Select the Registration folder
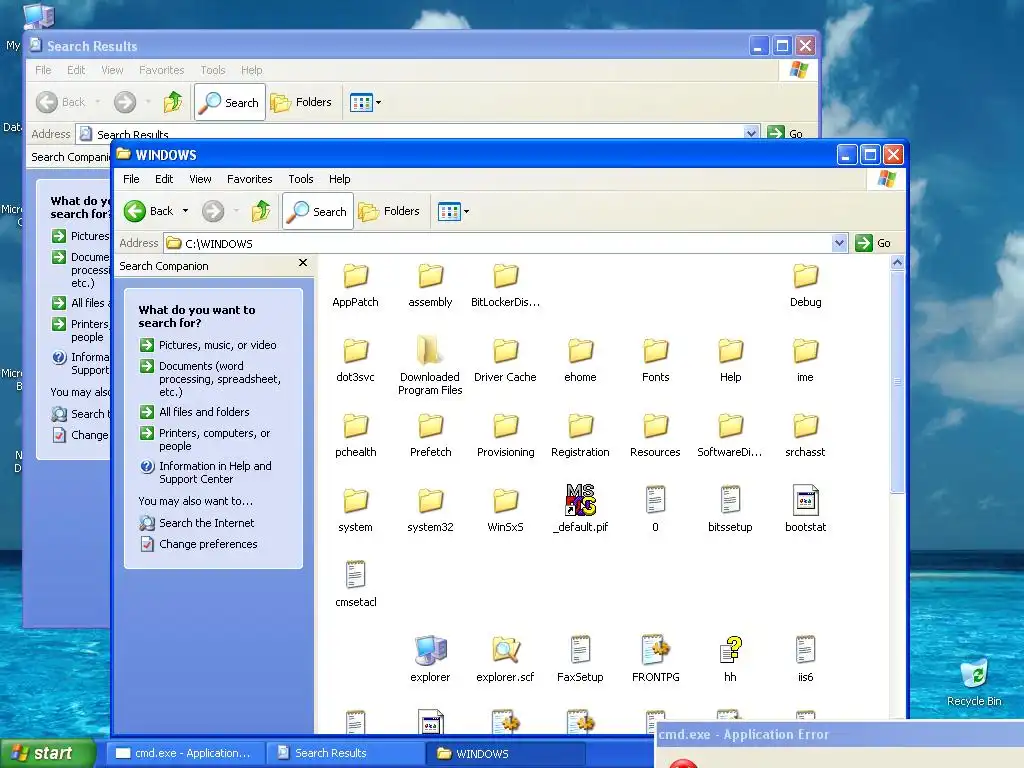 point(580,436)
